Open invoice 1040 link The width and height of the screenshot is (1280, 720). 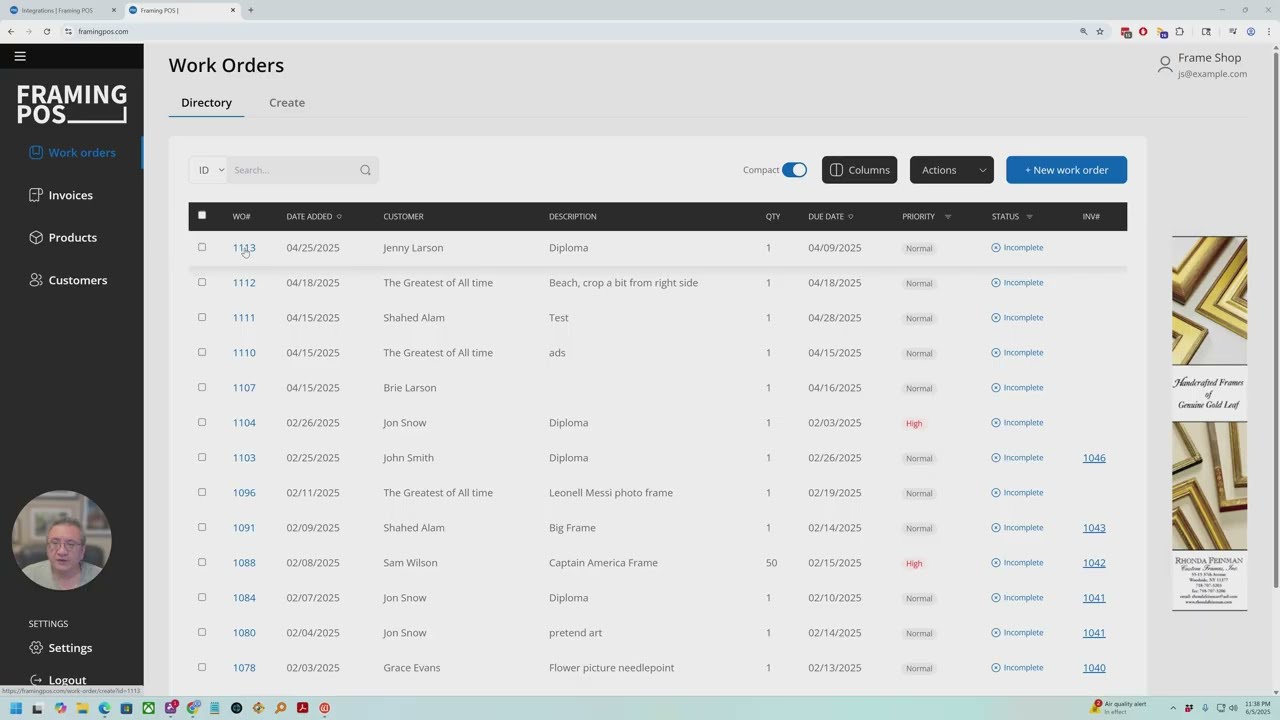(x=1094, y=668)
